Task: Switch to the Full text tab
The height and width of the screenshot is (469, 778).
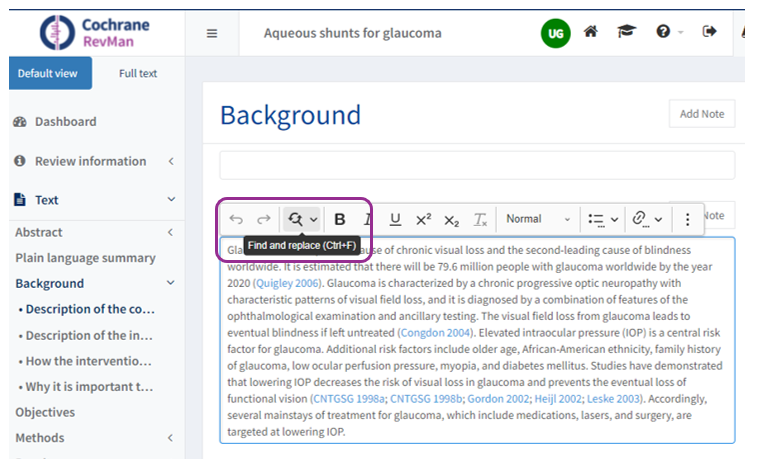Action: pyautogui.click(x=138, y=73)
